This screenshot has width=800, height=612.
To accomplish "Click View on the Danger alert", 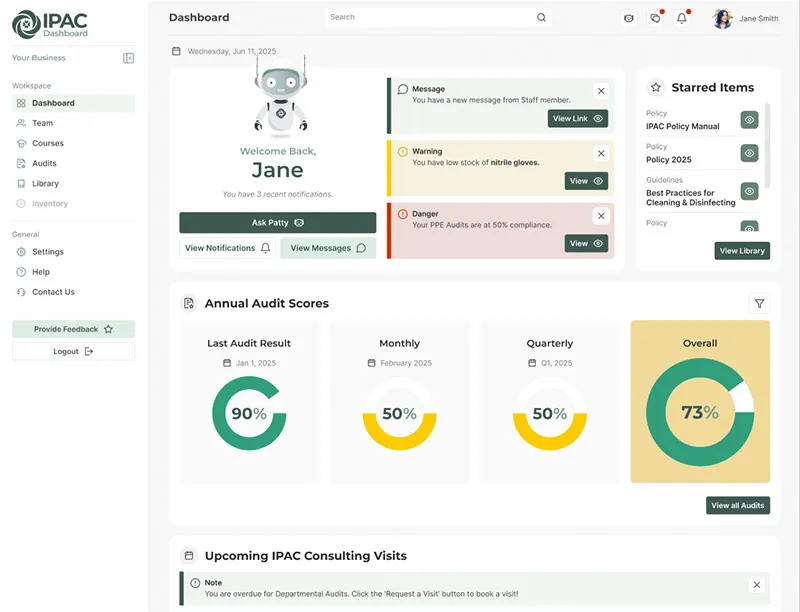I will 586,243.
